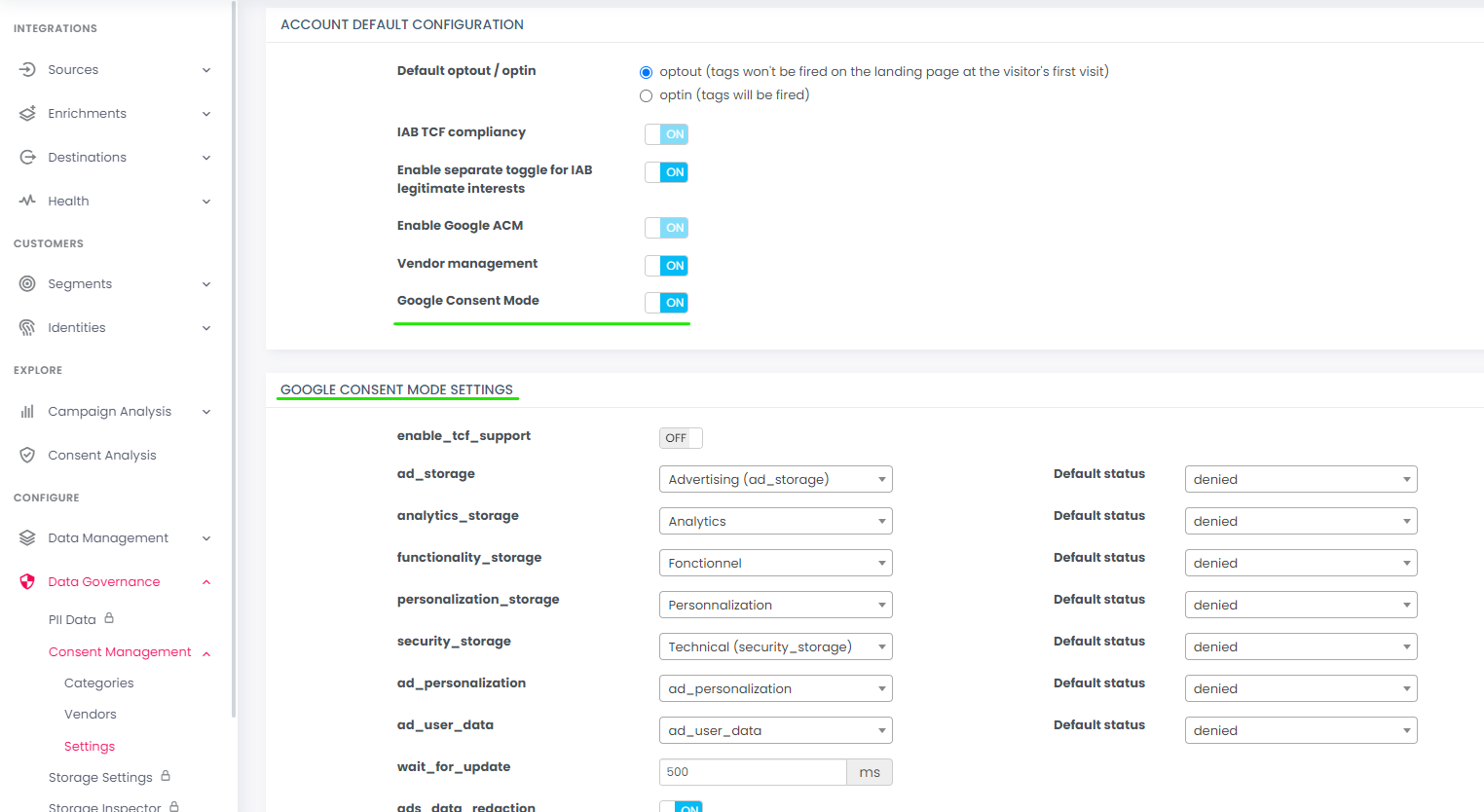Disable the Google Consent Mode toggle

point(667,303)
